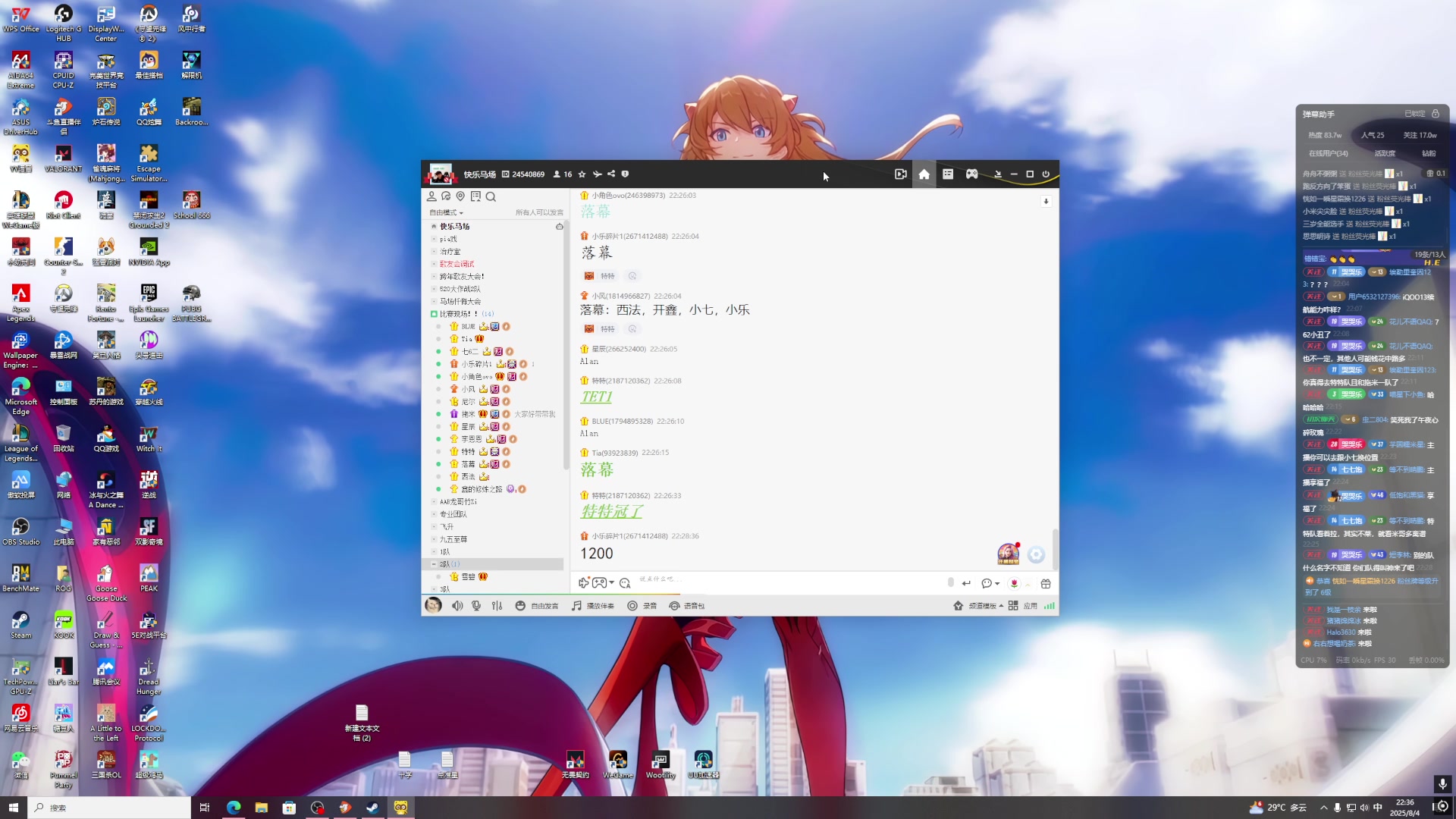The width and height of the screenshot is (1456, 819).
Task: Click the share icon in channel header
Action: tap(611, 174)
